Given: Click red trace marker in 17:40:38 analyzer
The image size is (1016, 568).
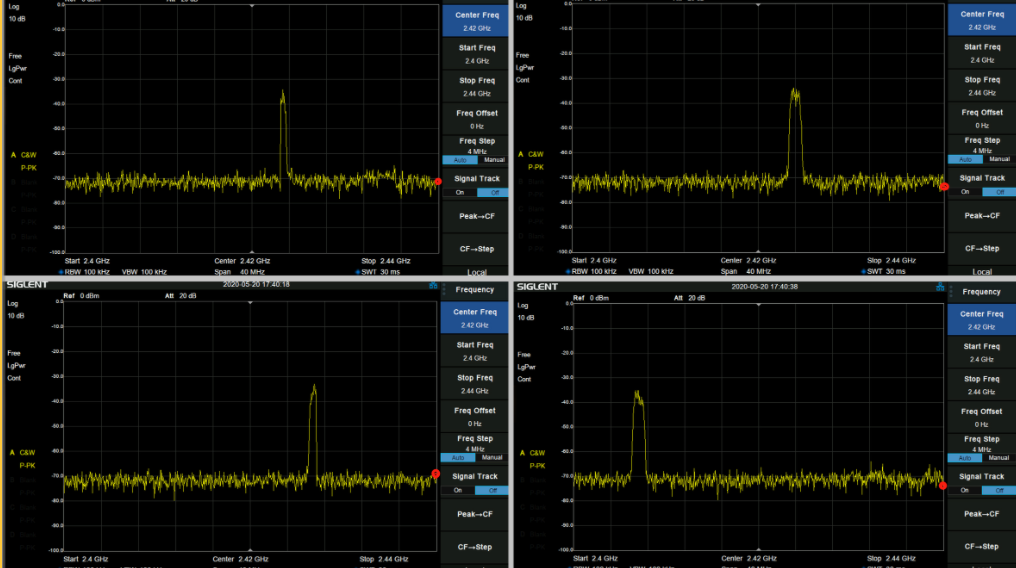Looking at the screenshot, I should coord(943,485).
